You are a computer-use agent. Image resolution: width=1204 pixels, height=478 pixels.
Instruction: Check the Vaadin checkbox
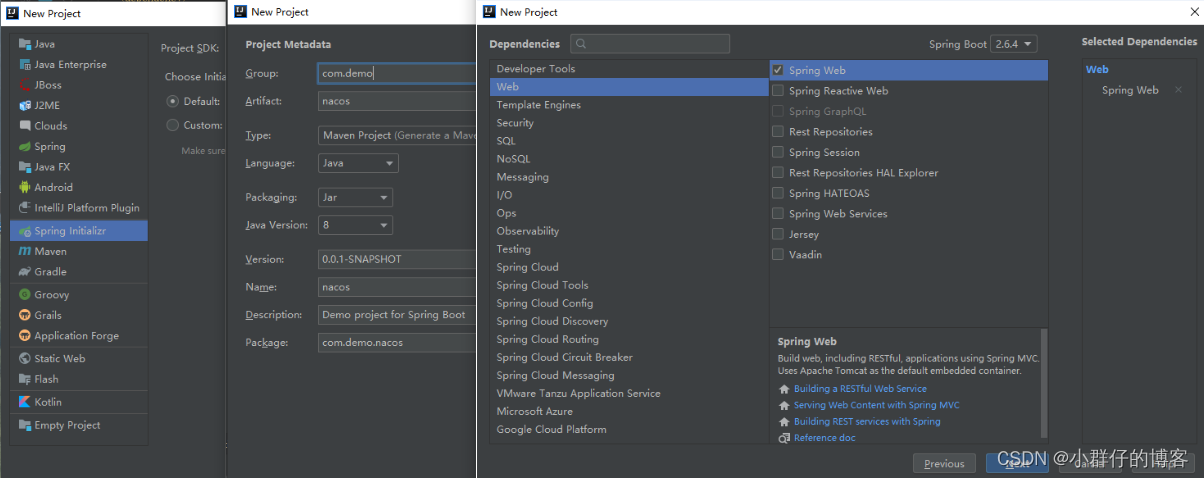point(778,255)
